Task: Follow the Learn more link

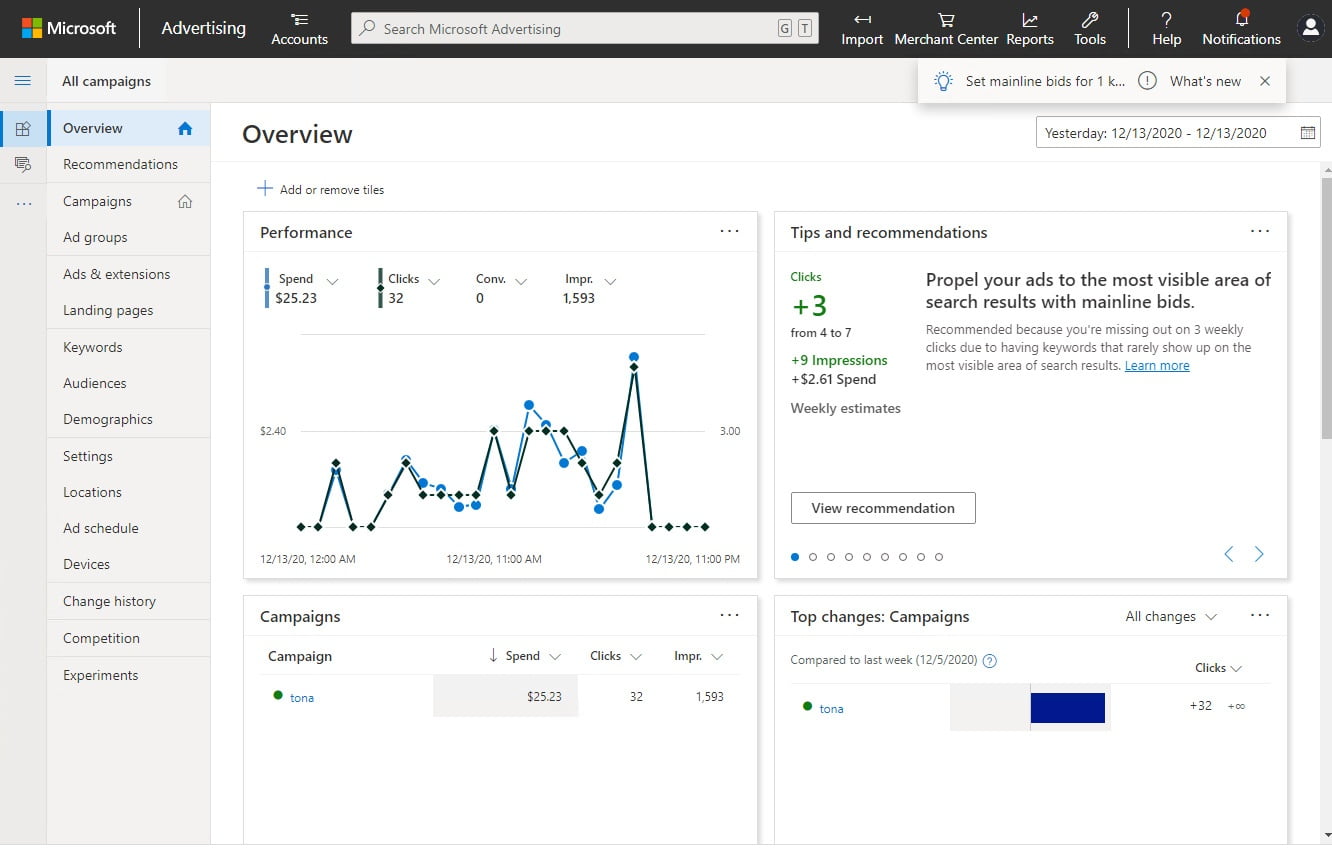Action: point(1157,366)
